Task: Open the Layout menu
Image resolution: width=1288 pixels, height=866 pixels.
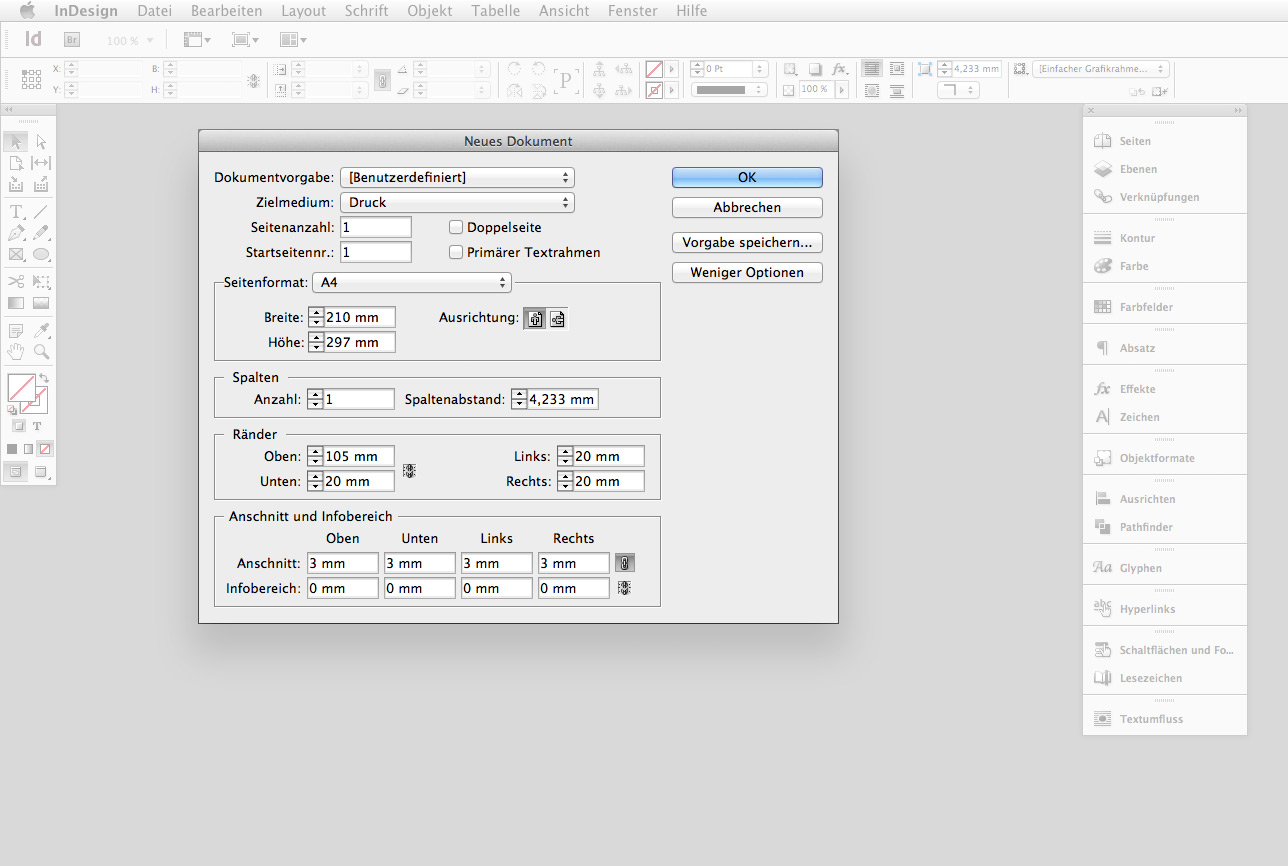Action: [x=303, y=10]
